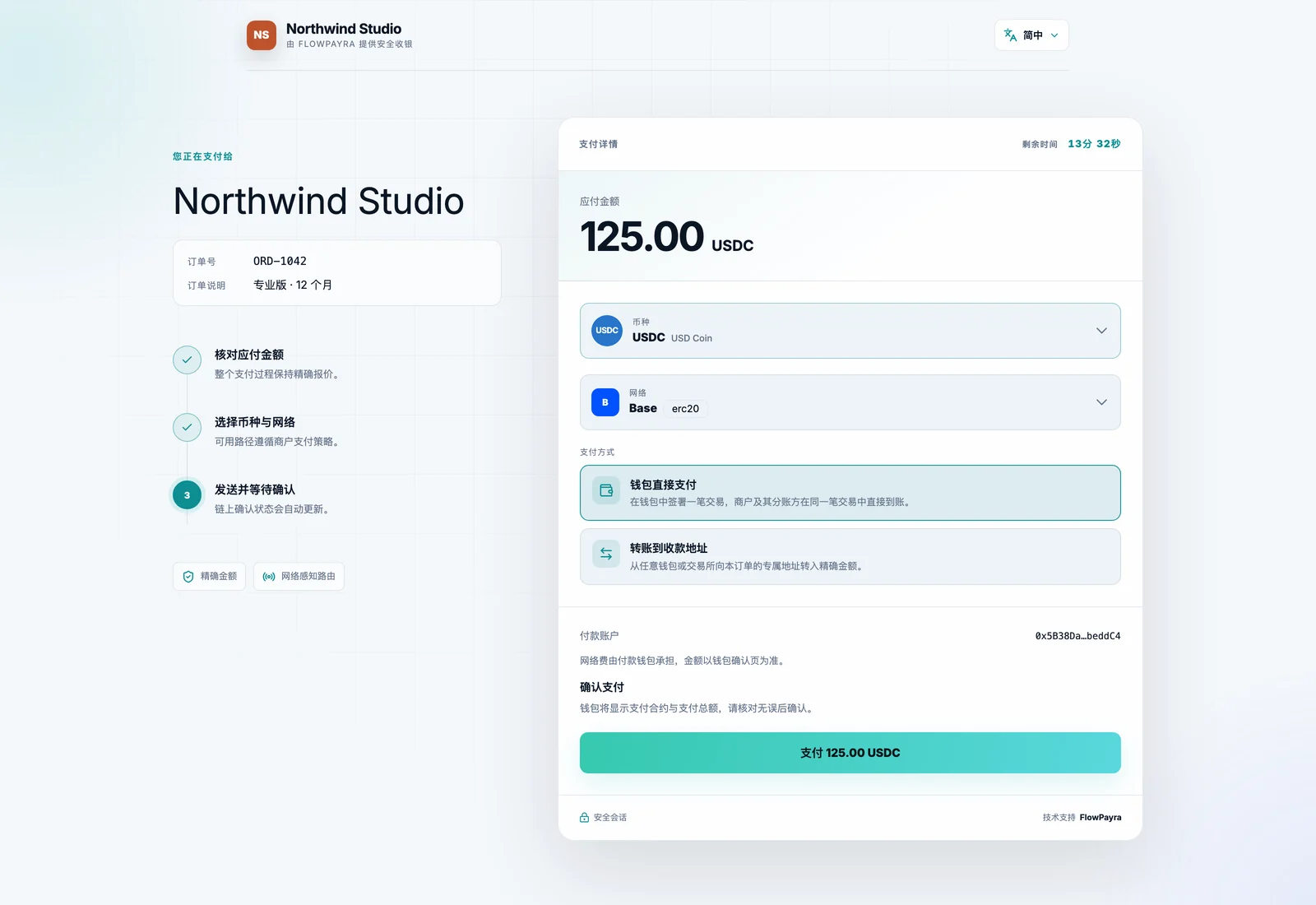
Task: Click the step 3 circle for 发送并等待确认
Action: [x=187, y=494]
